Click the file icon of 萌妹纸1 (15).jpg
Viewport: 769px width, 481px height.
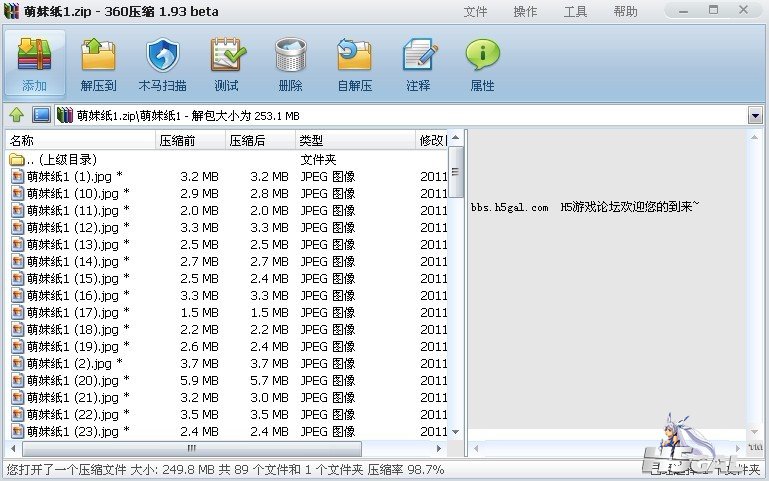pyautogui.click(x=18, y=278)
